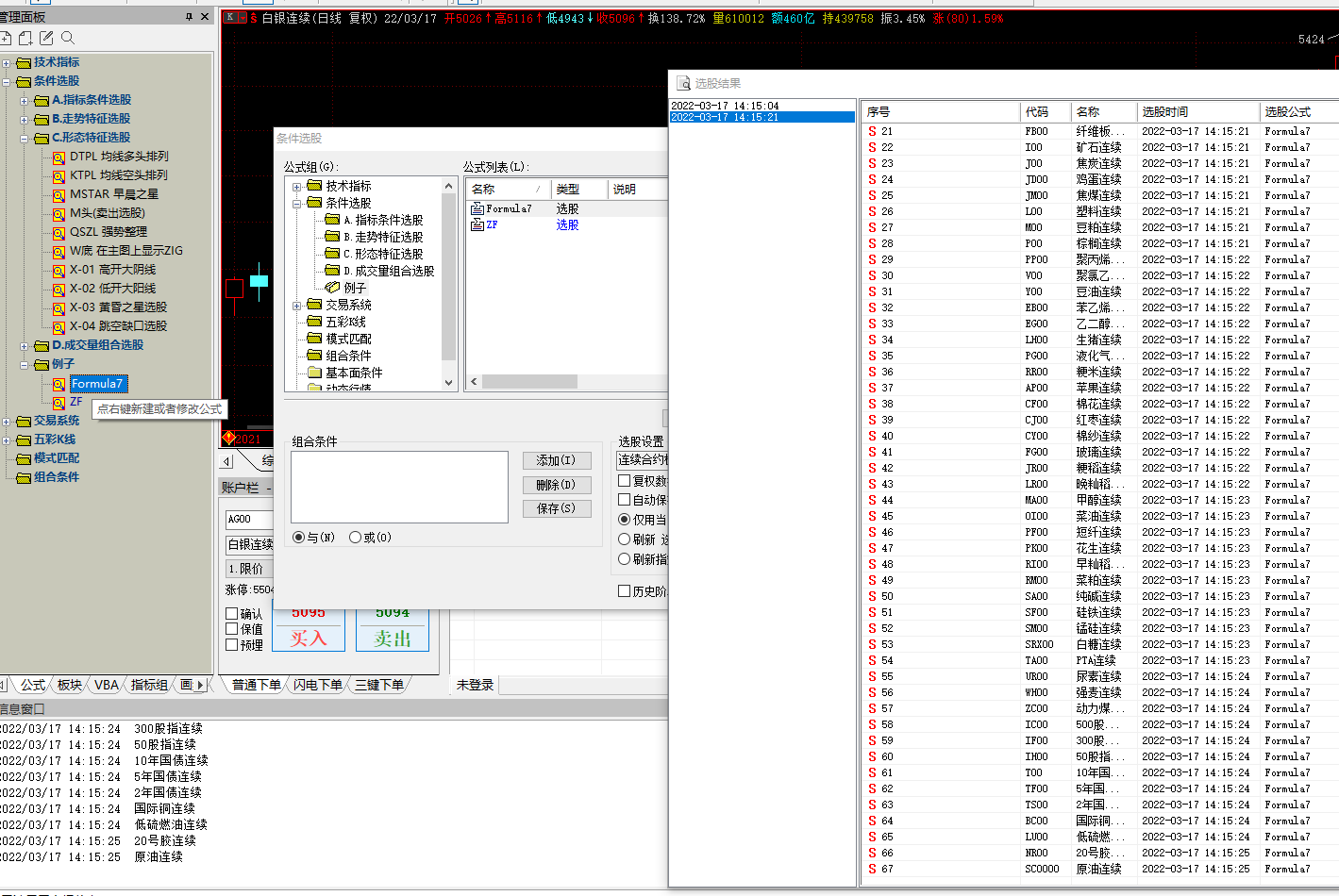Select the 与(N) radio button
Image resolution: width=1339 pixels, height=896 pixels.
[x=298, y=538]
